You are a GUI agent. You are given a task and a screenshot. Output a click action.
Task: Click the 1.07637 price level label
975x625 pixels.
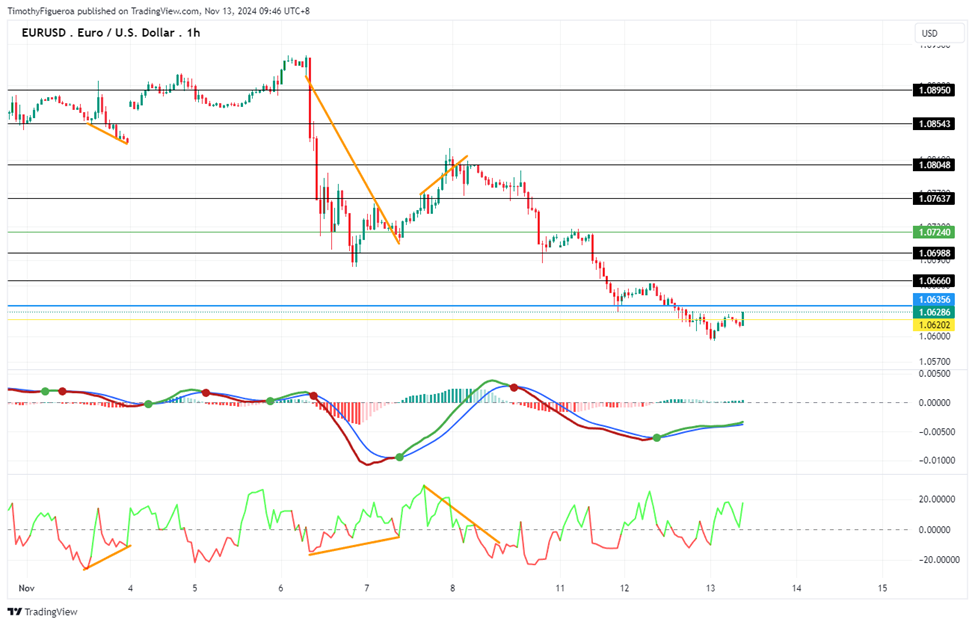click(934, 198)
